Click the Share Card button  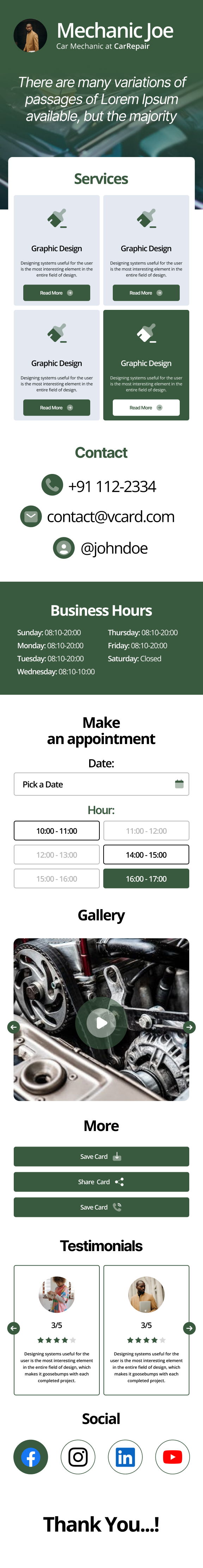pos(101,1181)
